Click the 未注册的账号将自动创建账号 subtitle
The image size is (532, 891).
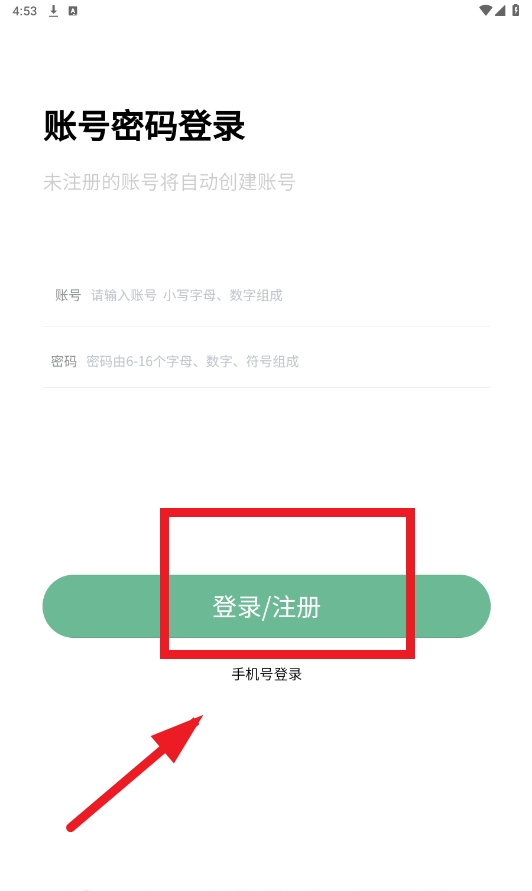pos(169,182)
